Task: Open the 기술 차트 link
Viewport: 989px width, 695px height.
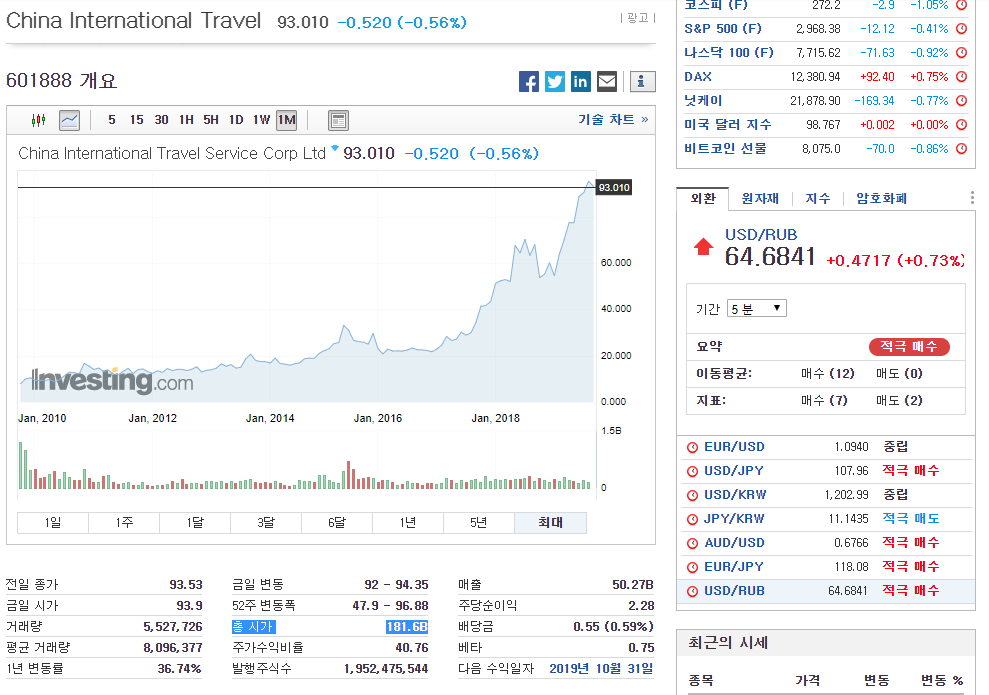Action: 613,120
